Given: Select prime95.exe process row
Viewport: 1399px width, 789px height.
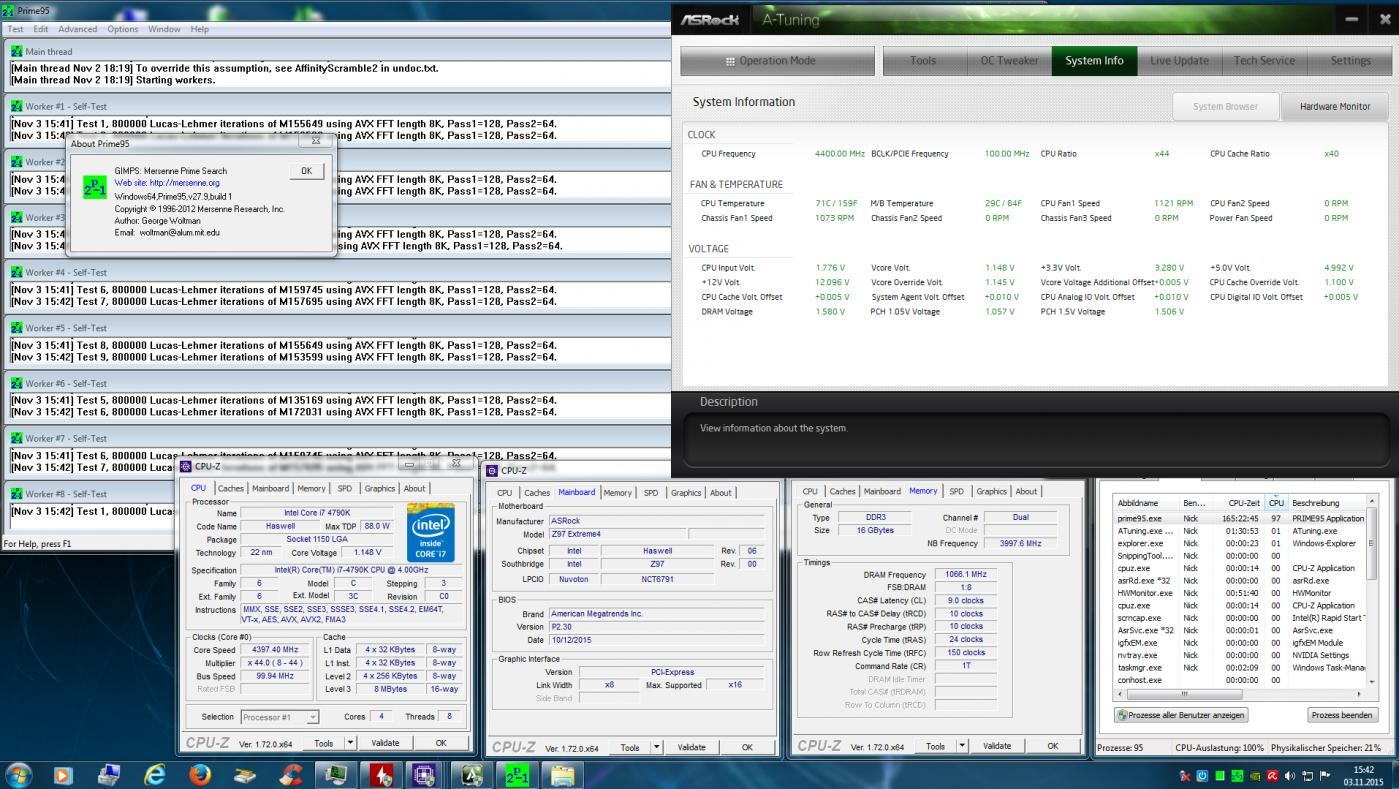Looking at the screenshot, I should pos(1240,519).
